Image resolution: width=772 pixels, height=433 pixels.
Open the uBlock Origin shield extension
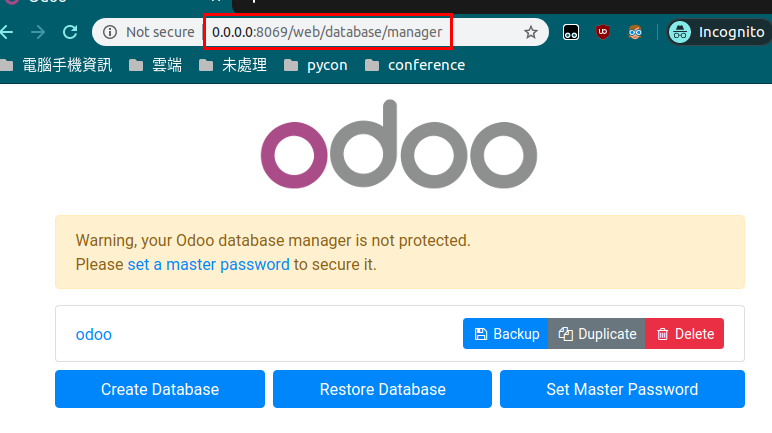(x=603, y=33)
